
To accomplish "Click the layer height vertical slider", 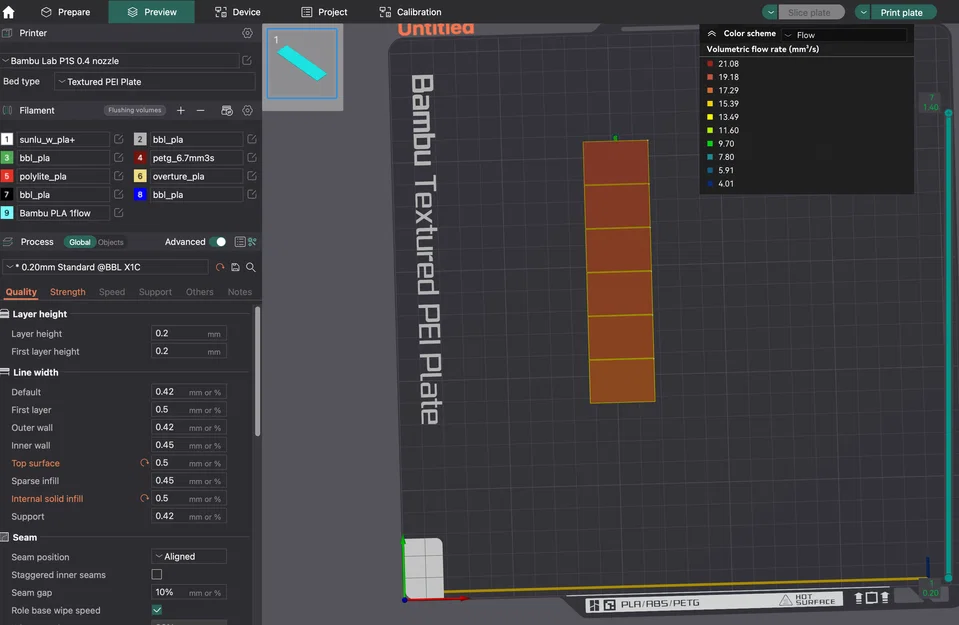I will (949, 346).
